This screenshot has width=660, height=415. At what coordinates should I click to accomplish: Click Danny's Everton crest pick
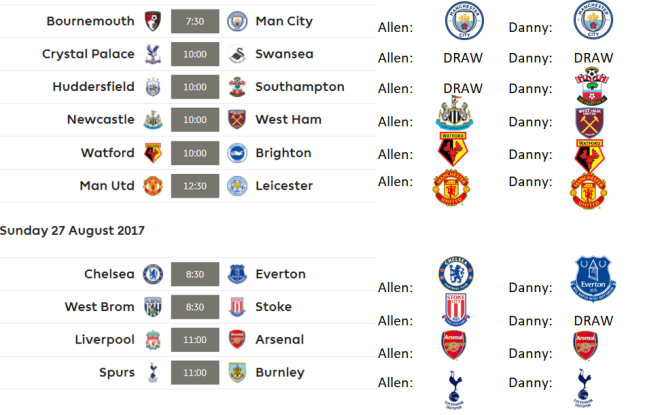click(x=594, y=277)
